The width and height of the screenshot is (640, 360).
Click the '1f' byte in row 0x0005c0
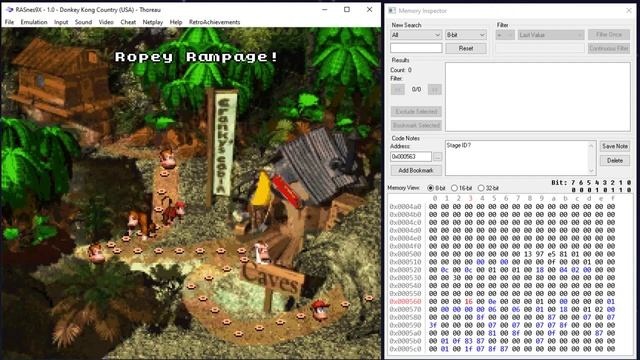(469, 349)
